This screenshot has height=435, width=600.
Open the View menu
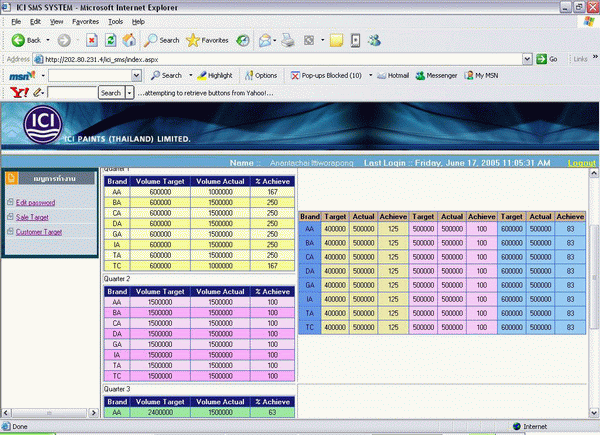pos(56,21)
